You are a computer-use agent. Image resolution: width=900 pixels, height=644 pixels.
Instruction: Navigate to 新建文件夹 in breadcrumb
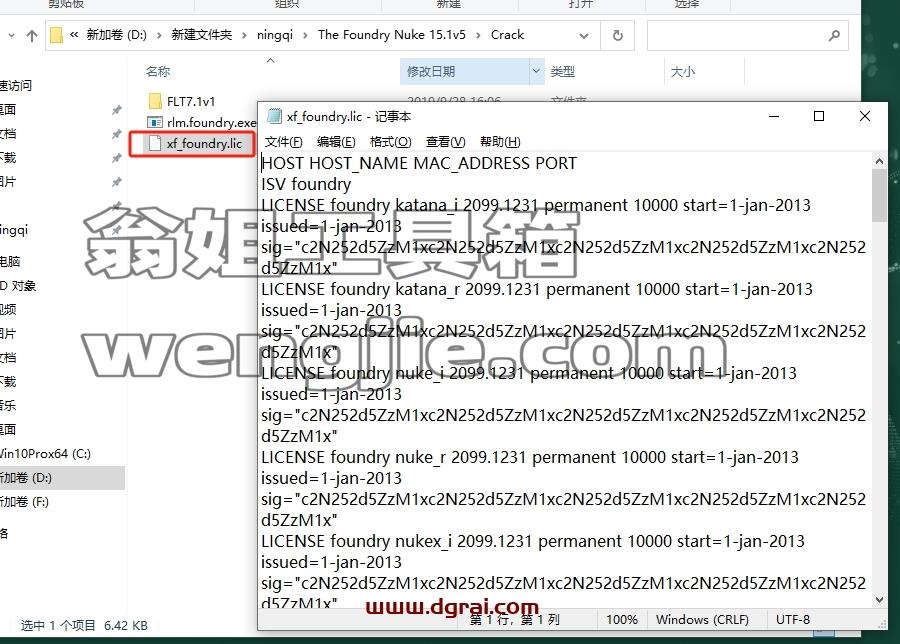click(x=201, y=35)
